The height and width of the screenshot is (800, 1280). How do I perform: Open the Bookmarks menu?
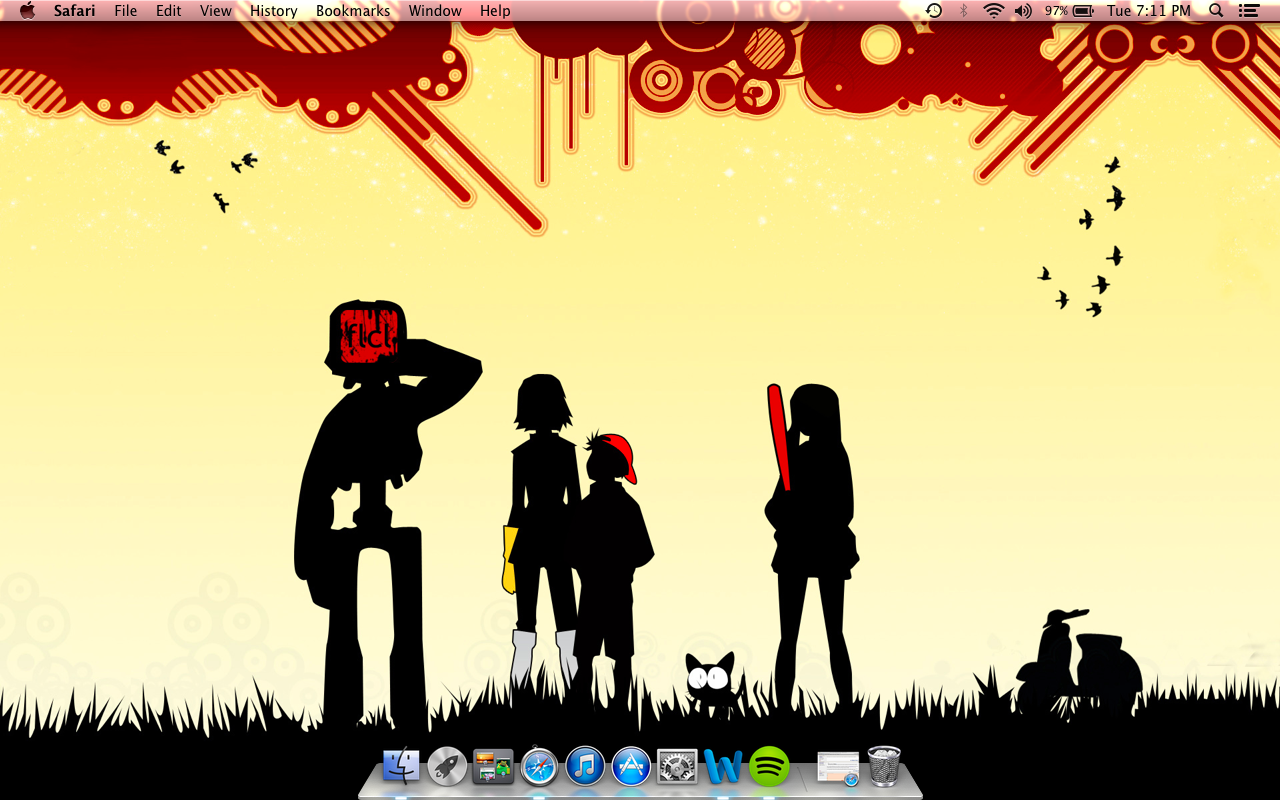(x=353, y=11)
